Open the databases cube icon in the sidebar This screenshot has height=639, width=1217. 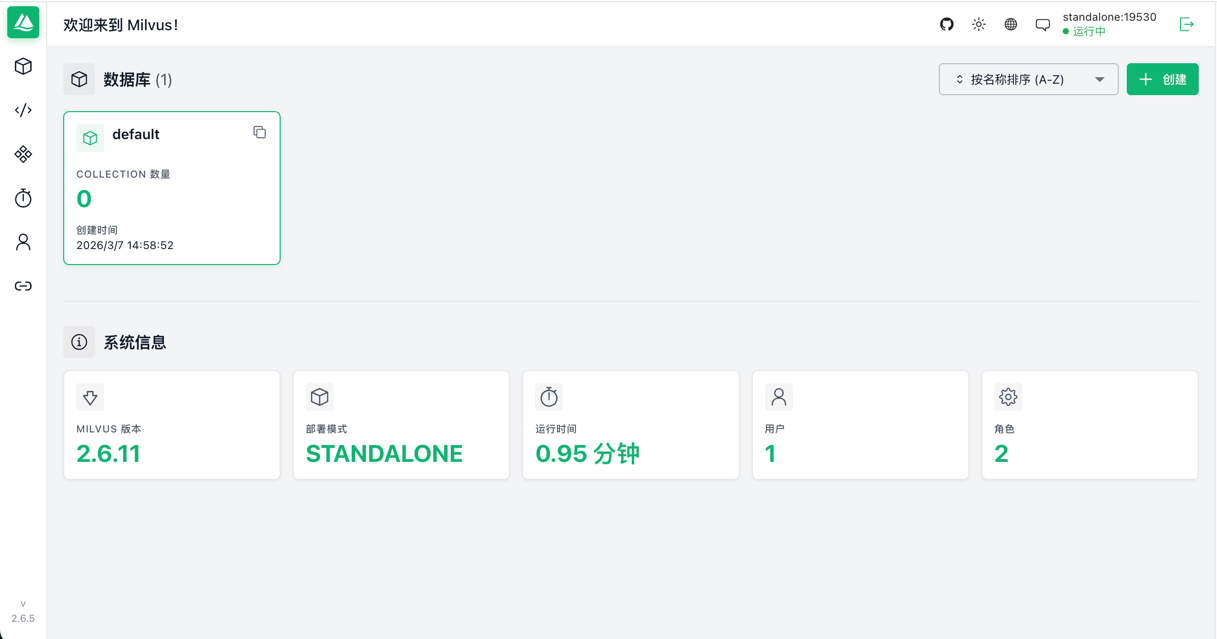(x=23, y=66)
